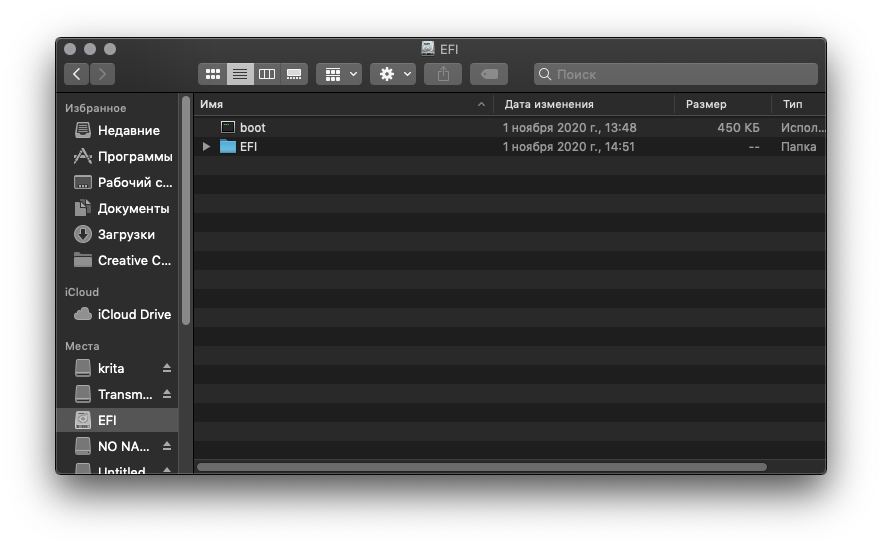This screenshot has width=882, height=548.
Task: Open the group-by arrangement dropdown
Action: pyautogui.click(x=339, y=74)
